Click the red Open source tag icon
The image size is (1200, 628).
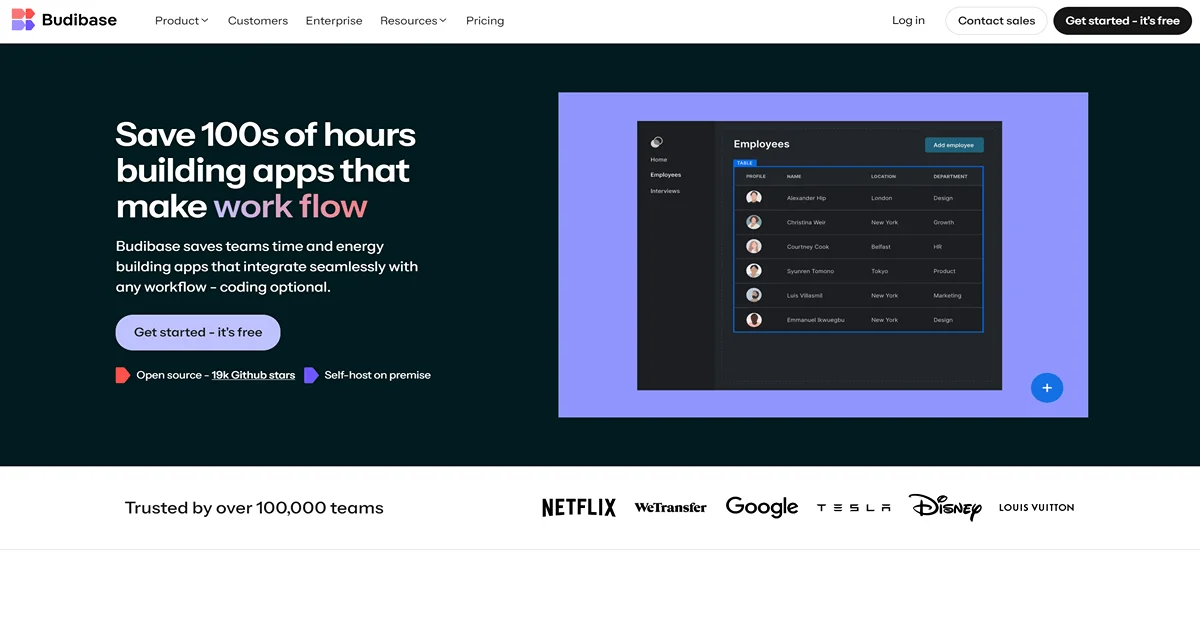point(123,375)
